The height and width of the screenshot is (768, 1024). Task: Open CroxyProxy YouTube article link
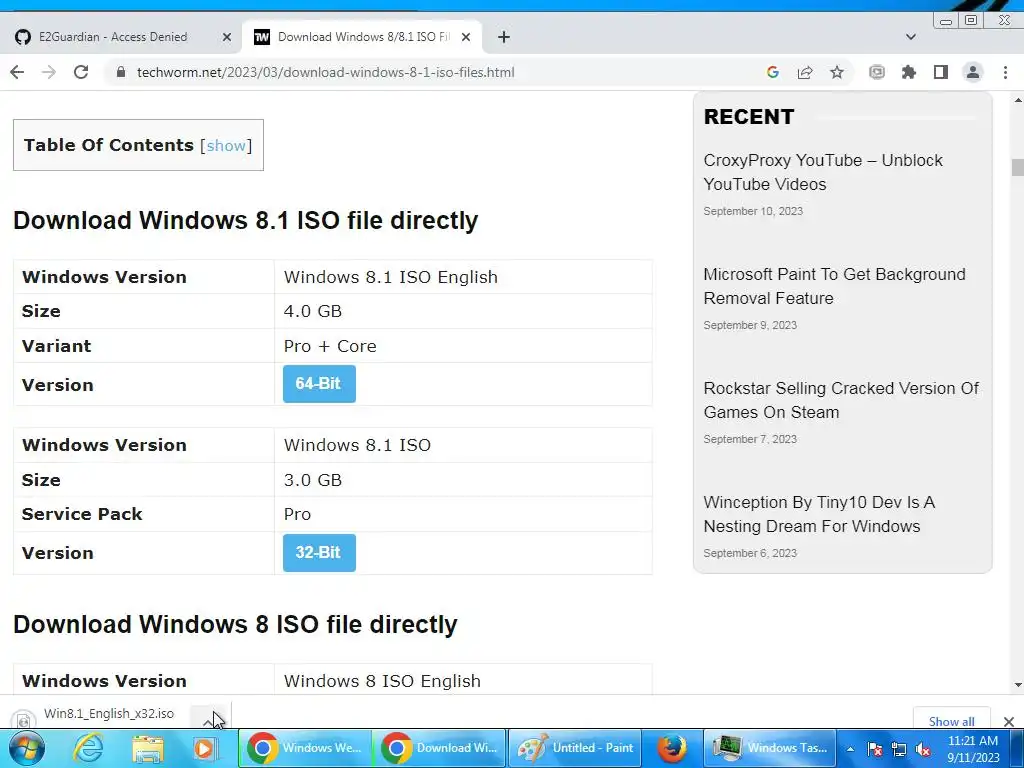click(823, 172)
